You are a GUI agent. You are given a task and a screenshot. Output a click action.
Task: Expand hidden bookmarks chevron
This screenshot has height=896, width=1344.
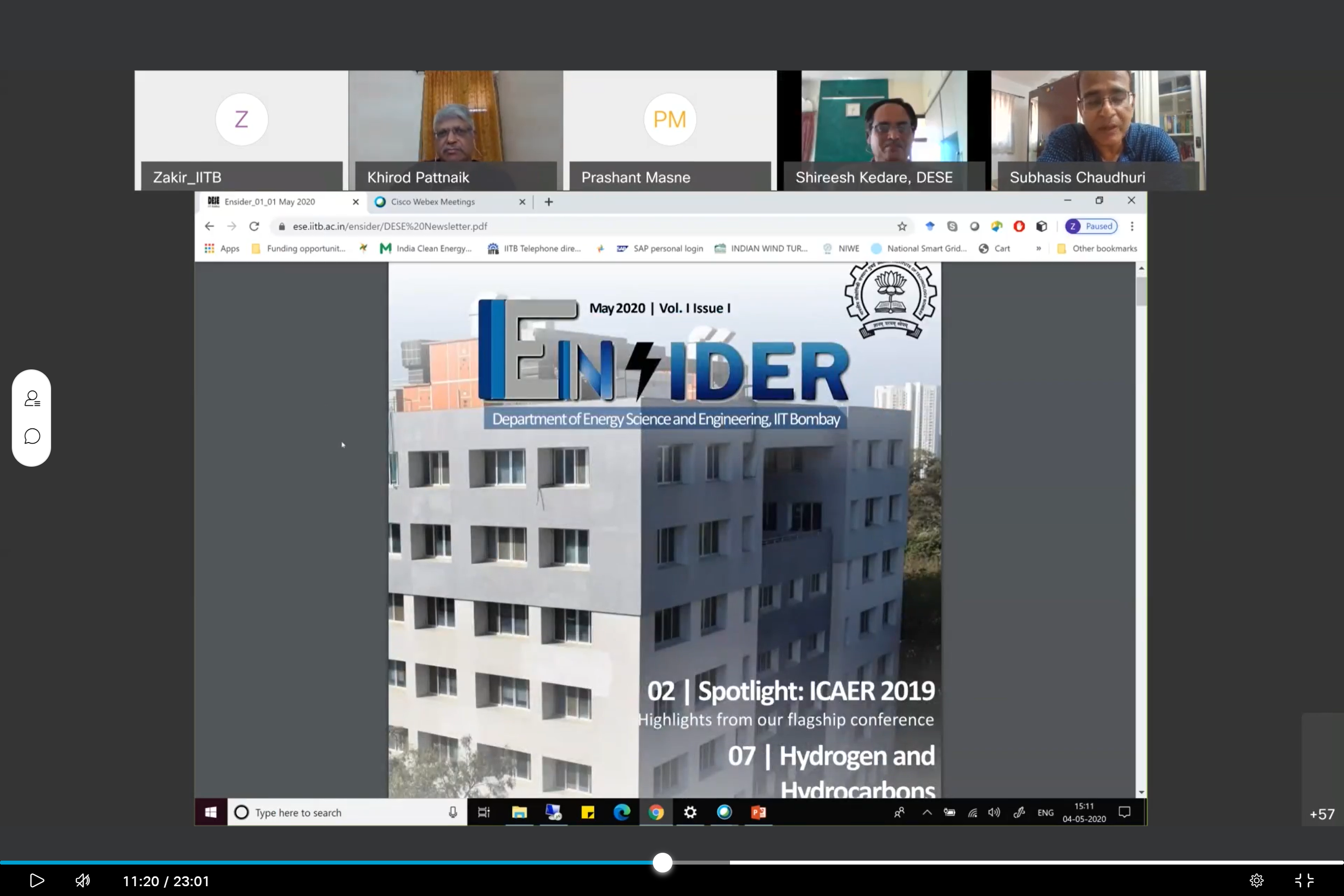click(1038, 249)
